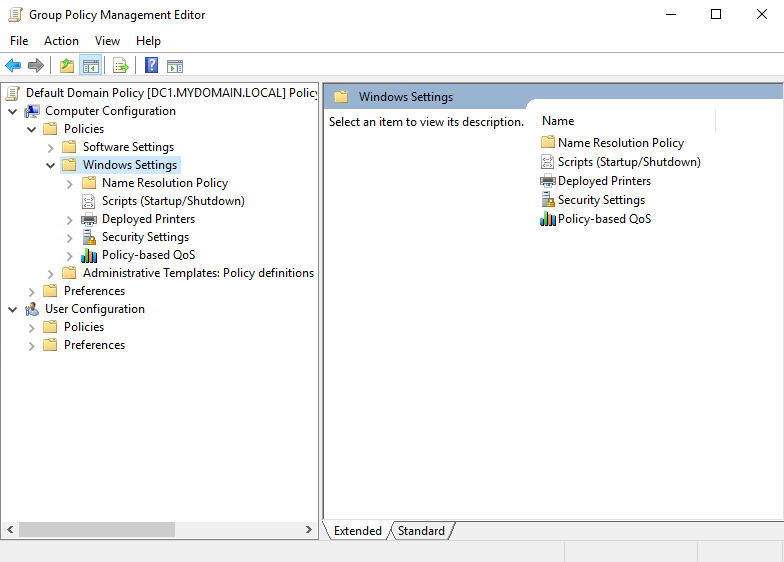Open the Action menu
The width and height of the screenshot is (784, 562).
(61, 41)
